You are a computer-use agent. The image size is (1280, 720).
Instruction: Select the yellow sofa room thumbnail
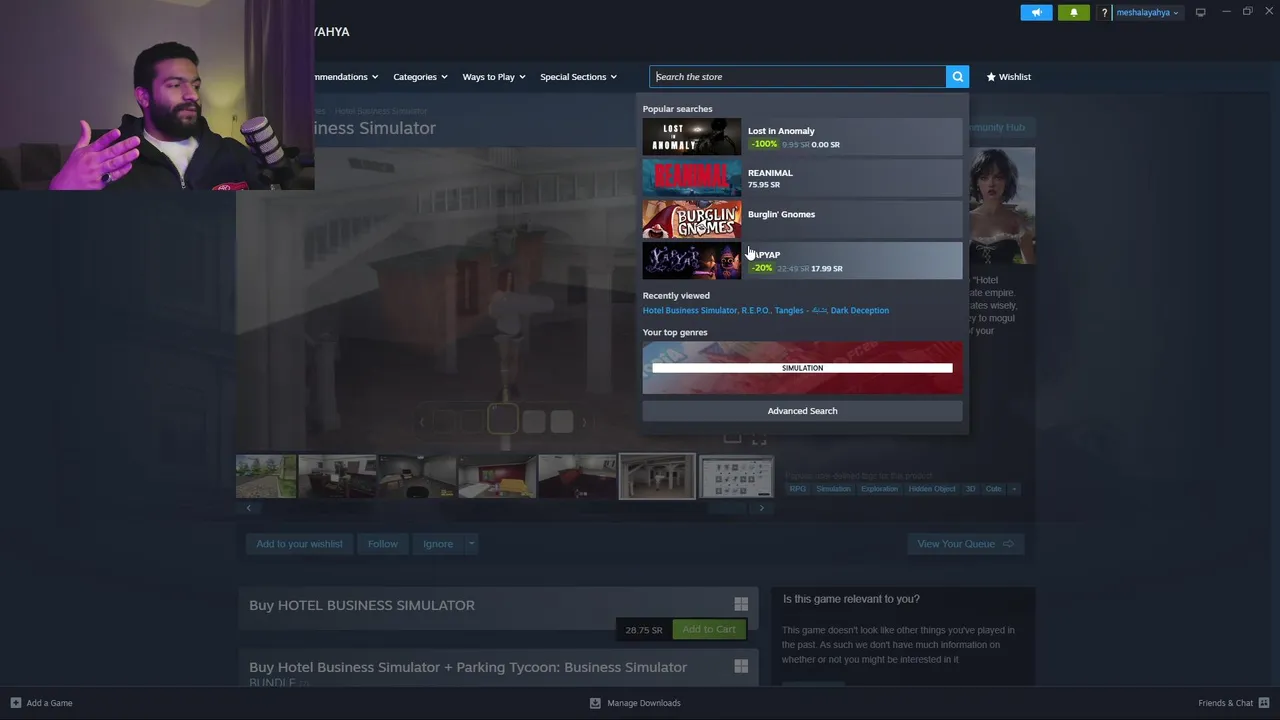(x=497, y=477)
